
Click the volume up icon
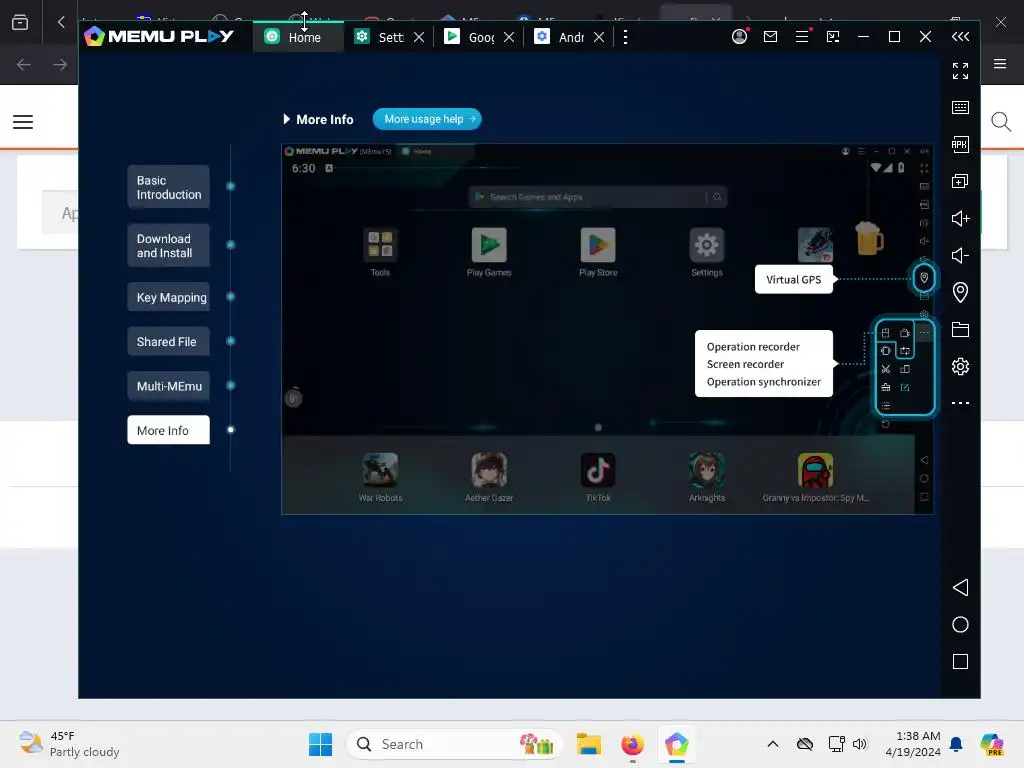pyautogui.click(x=960, y=218)
